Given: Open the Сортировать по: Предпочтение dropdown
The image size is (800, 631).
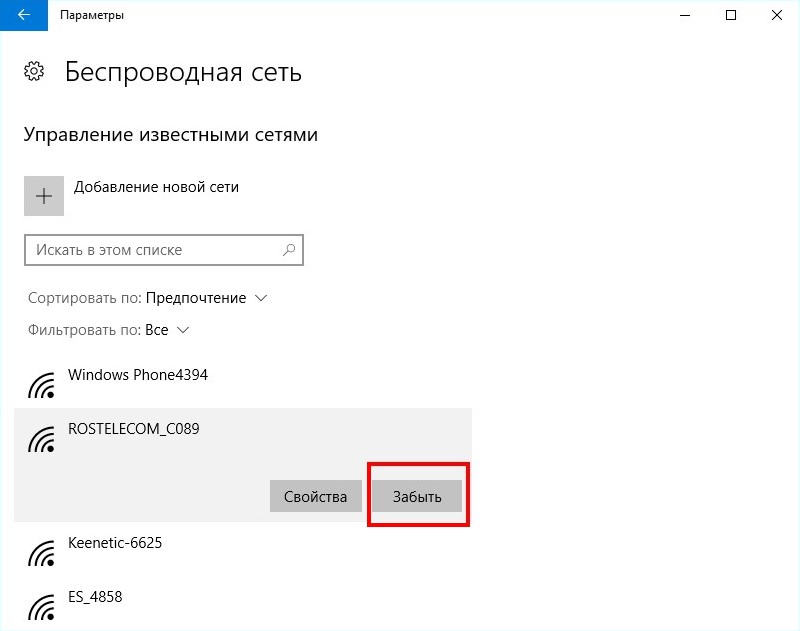Looking at the screenshot, I should tap(148, 298).
